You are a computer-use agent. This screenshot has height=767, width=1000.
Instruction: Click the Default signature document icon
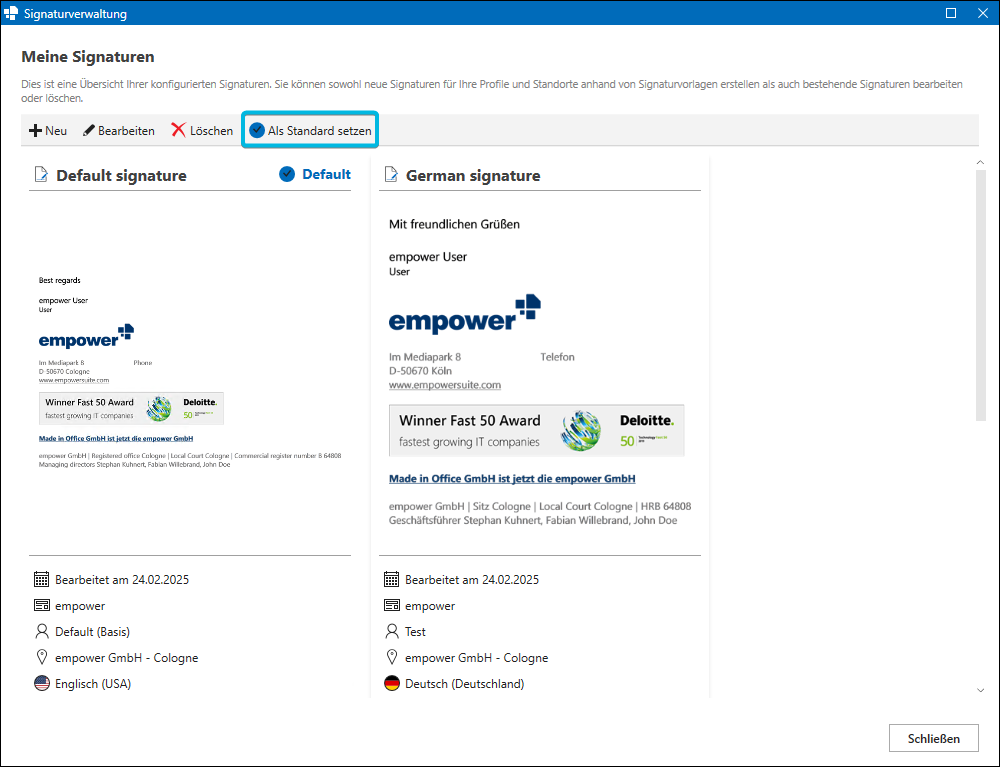click(x=41, y=174)
